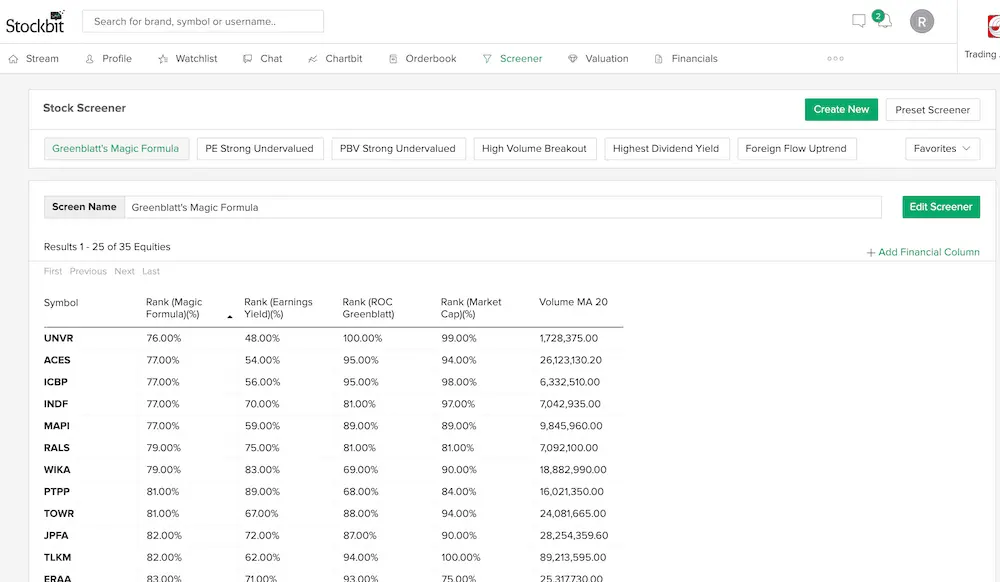Open the Valuation tab
The width and height of the screenshot is (1000, 582).
pos(598,59)
